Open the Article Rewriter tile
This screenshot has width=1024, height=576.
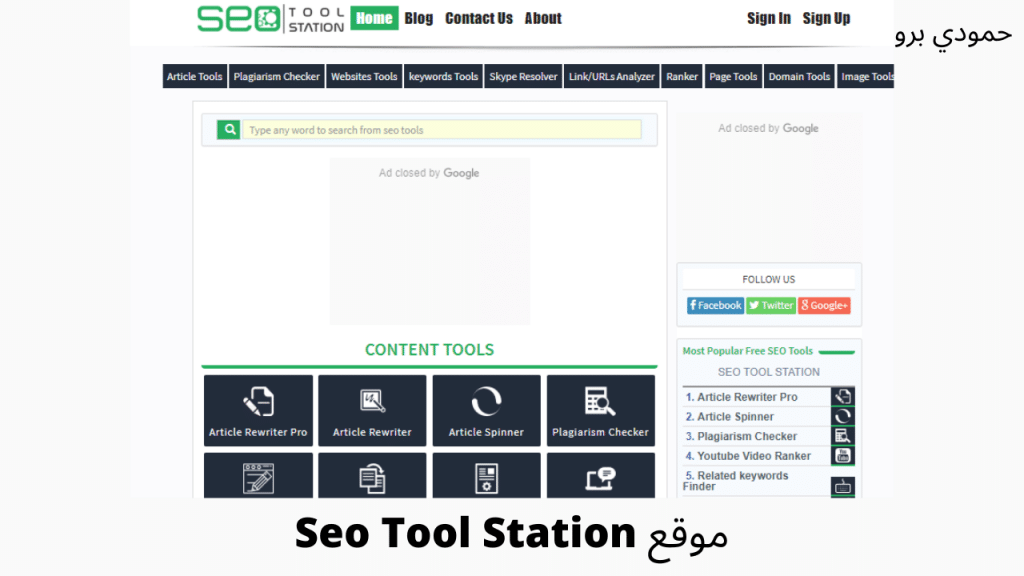(372, 410)
